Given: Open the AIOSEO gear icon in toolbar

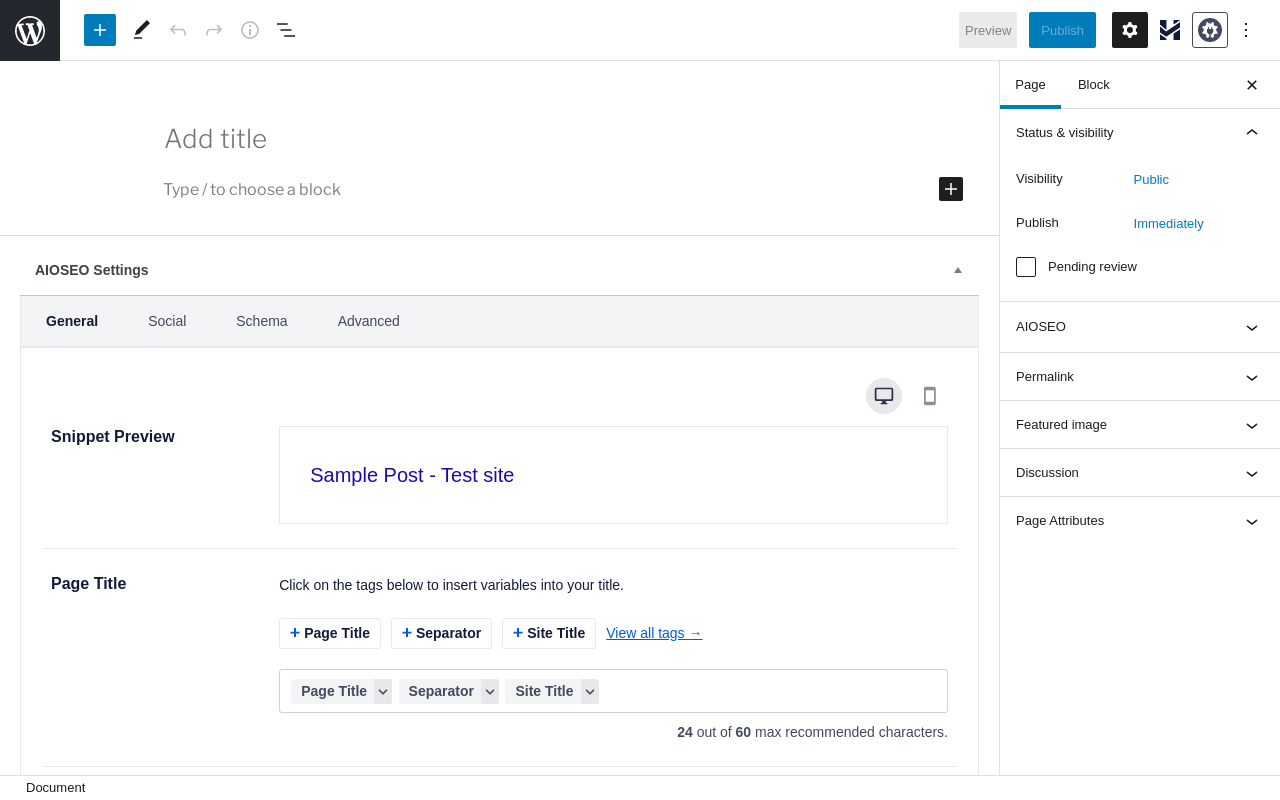Looking at the screenshot, I should point(1210,30).
